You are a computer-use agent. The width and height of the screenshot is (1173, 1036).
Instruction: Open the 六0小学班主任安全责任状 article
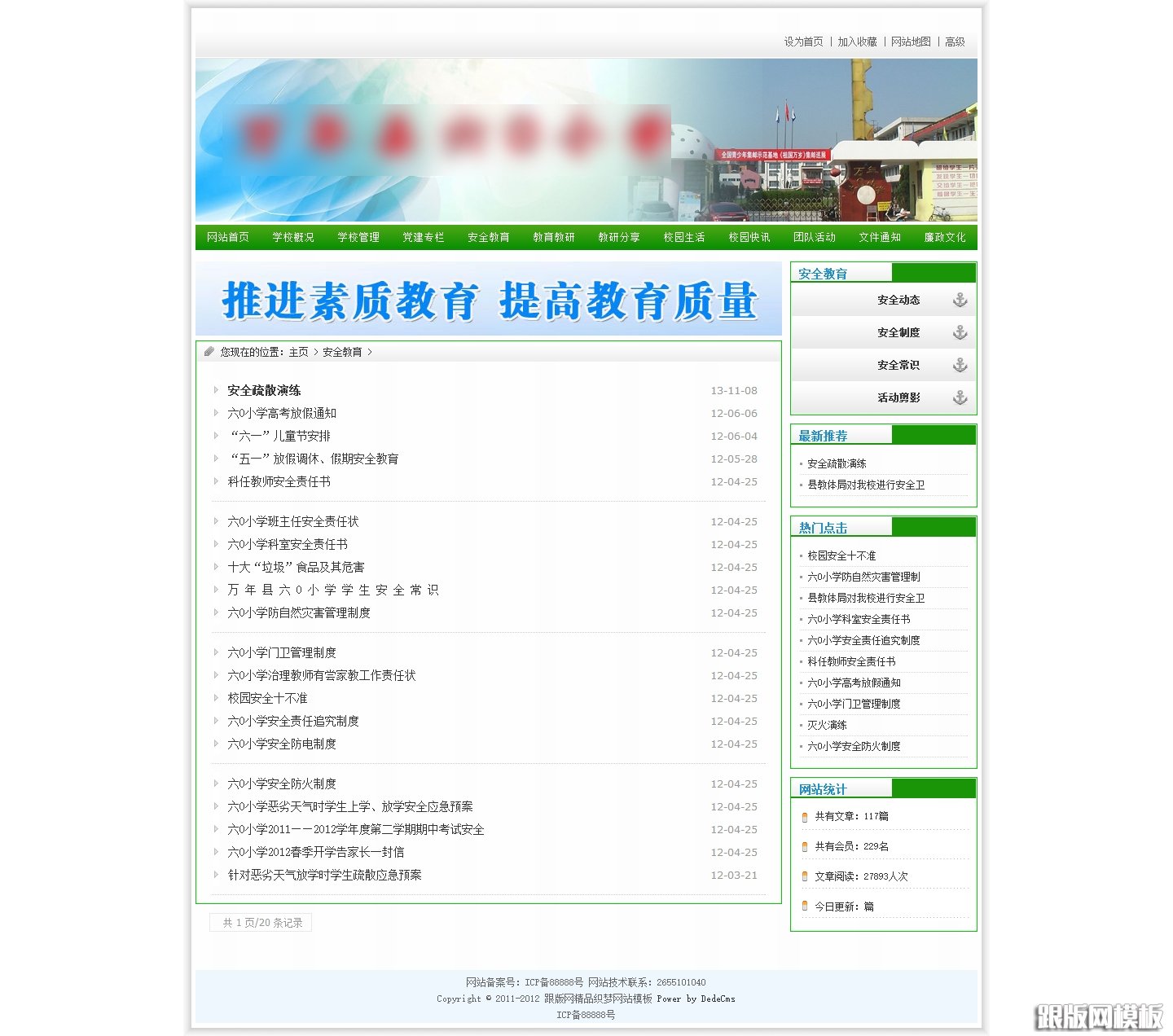coord(293,521)
